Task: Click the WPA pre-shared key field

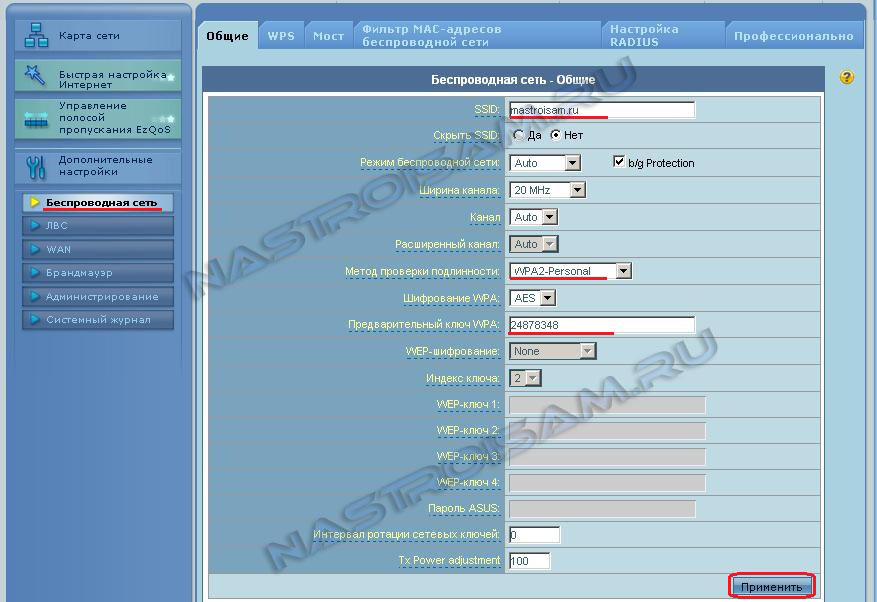Action: coord(600,325)
